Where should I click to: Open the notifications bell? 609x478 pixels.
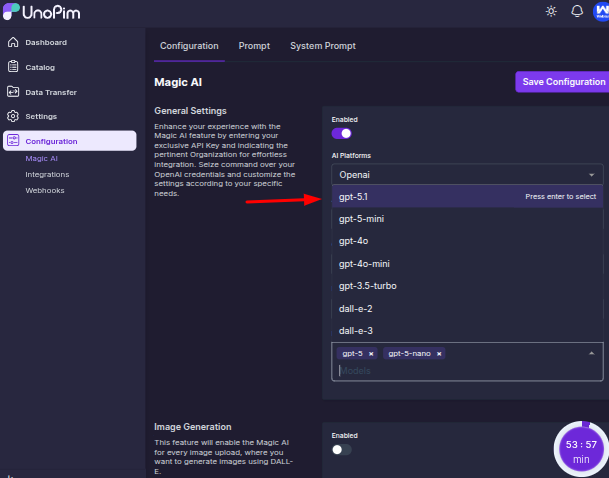point(577,11)
